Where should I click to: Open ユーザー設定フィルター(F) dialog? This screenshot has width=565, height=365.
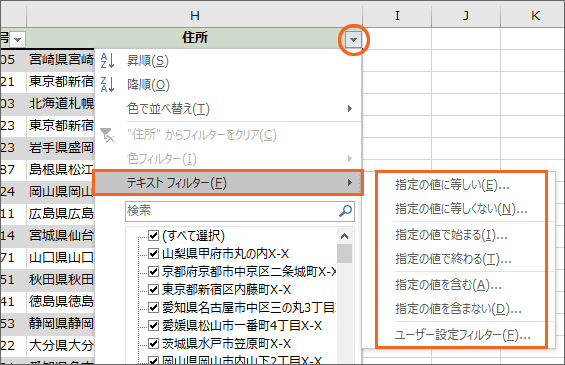click(x=463, y=335)
